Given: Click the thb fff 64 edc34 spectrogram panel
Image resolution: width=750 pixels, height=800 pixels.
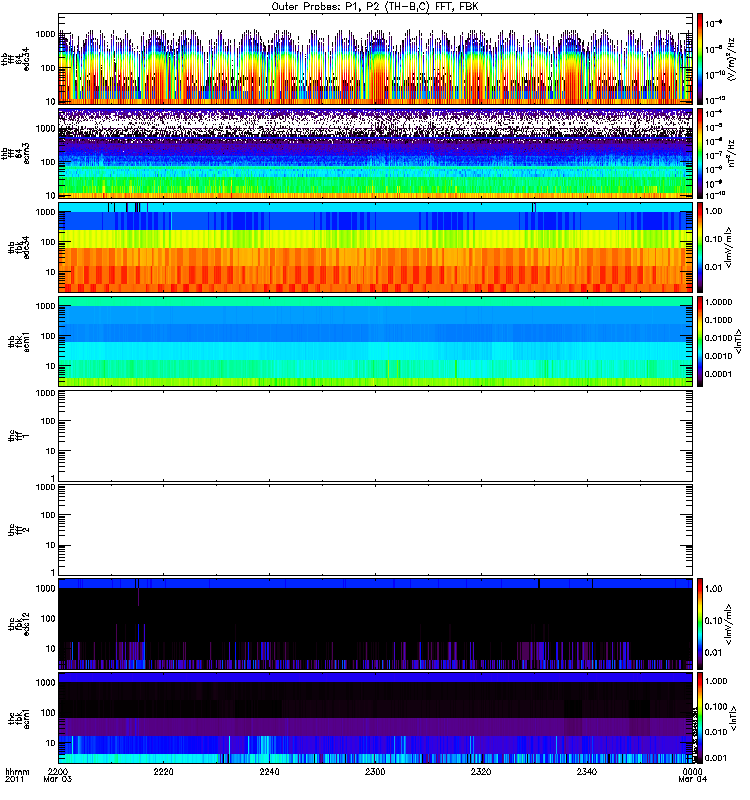Looking at the screenshot, I should (375, 59).
